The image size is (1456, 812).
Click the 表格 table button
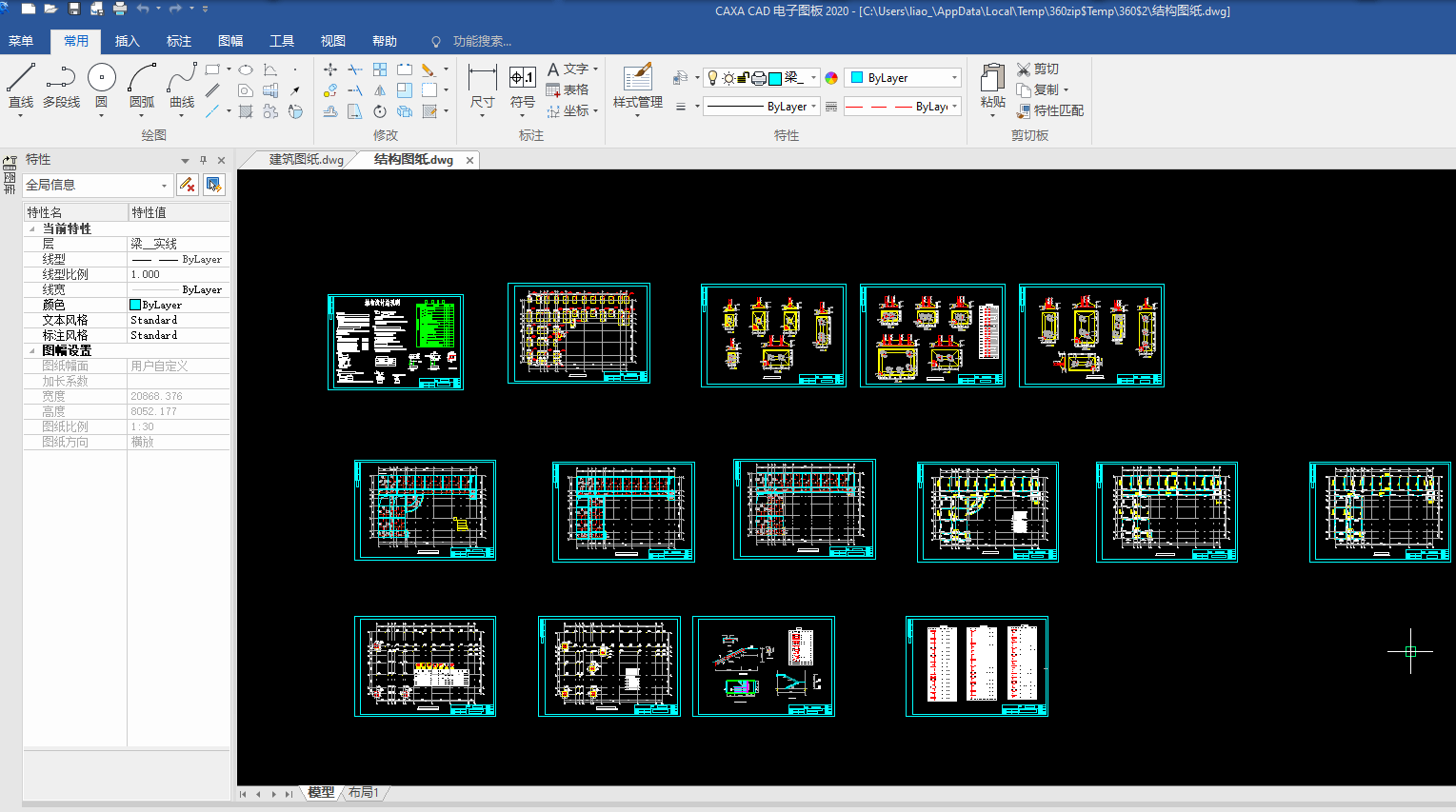(x=568, y=90)
